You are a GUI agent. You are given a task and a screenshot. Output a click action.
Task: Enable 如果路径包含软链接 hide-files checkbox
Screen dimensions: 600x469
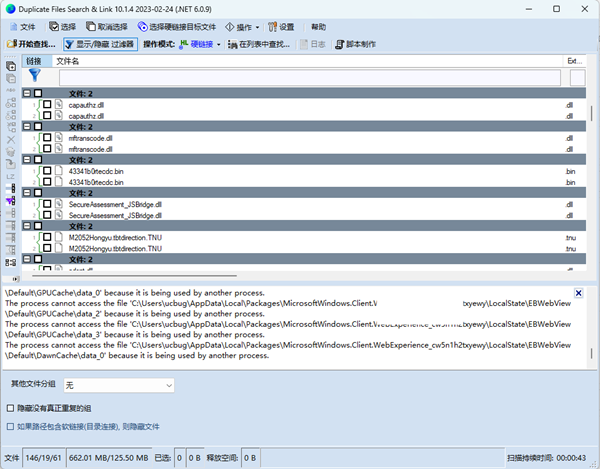tap(10, 427)
